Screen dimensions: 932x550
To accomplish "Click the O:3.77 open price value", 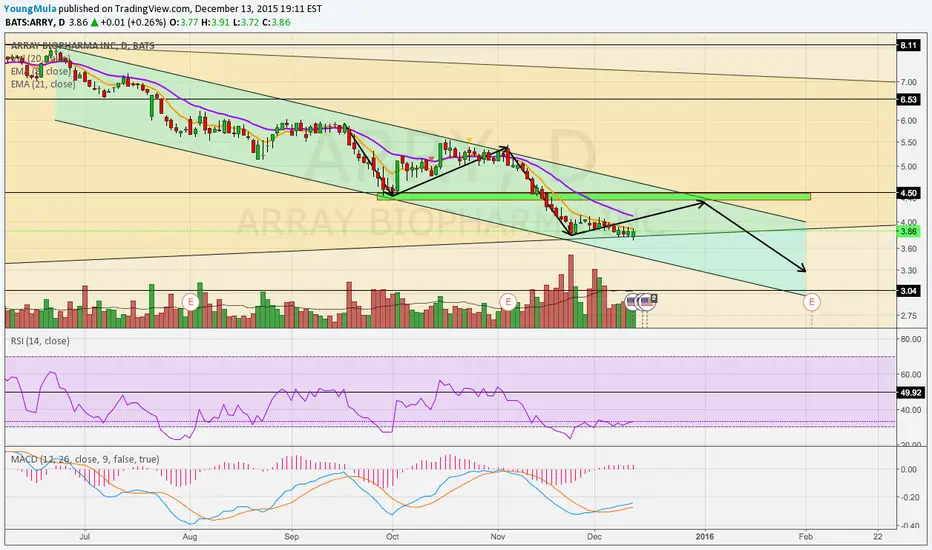I will coord(183,23).
